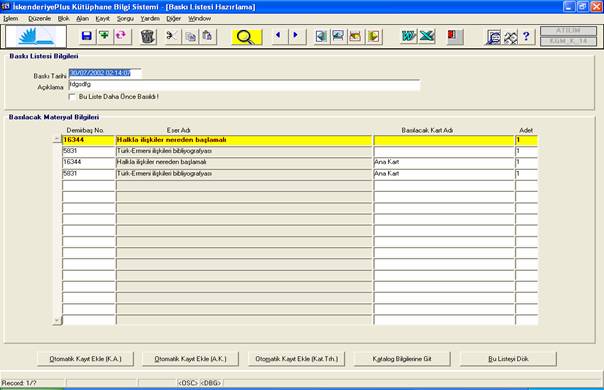Viewport: 604px width, 390px height.
Task: Open the Sorgu menu
Action: [x=125, y=18]
